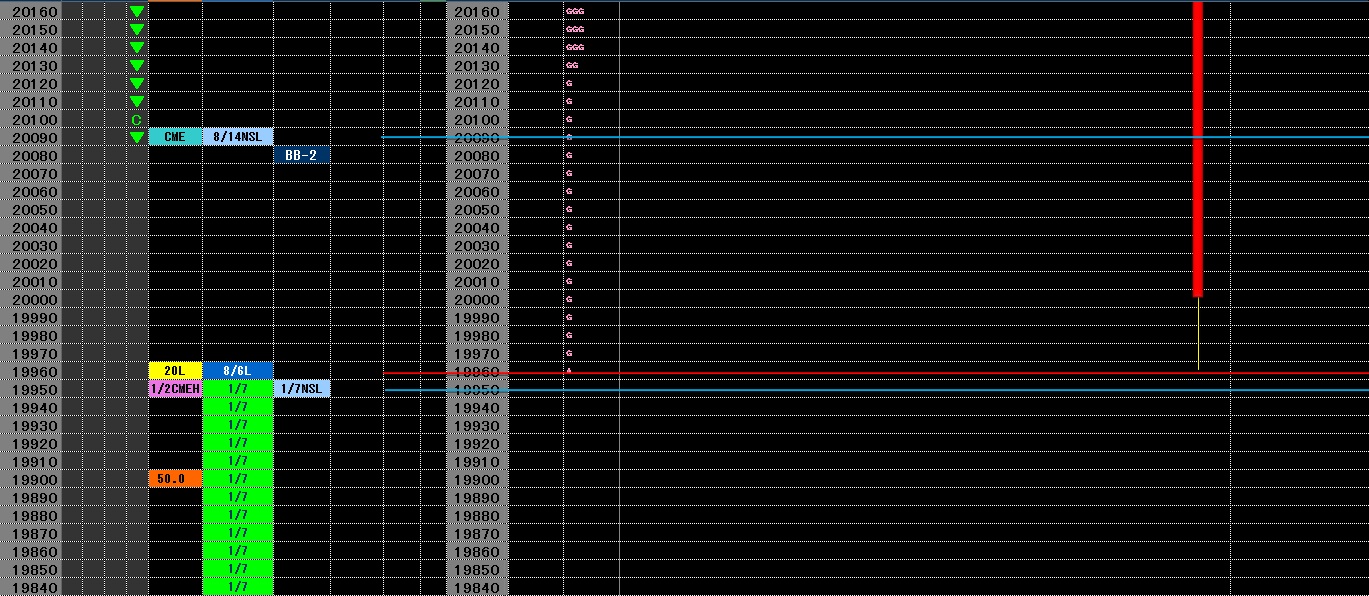
Task: Click the green 1/7 cell at 19860
Action: tap(237, 551)
